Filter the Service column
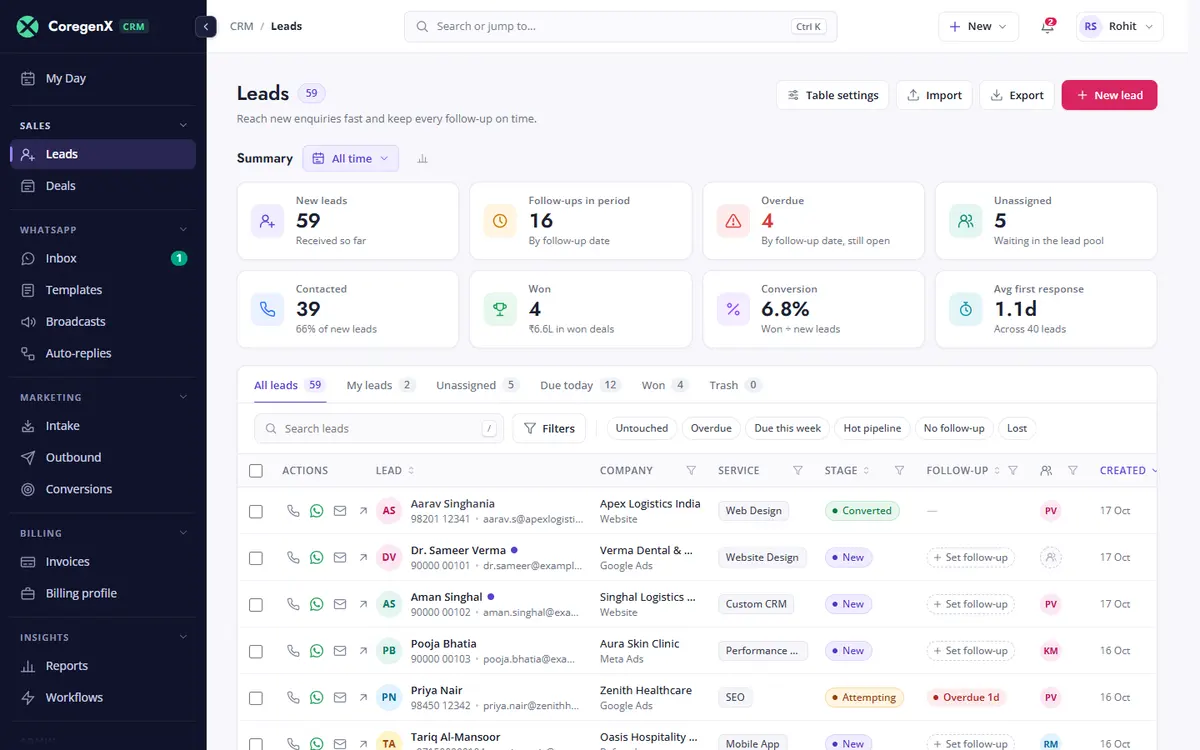Screen dimensions: 1200x750 pos(798,470)
